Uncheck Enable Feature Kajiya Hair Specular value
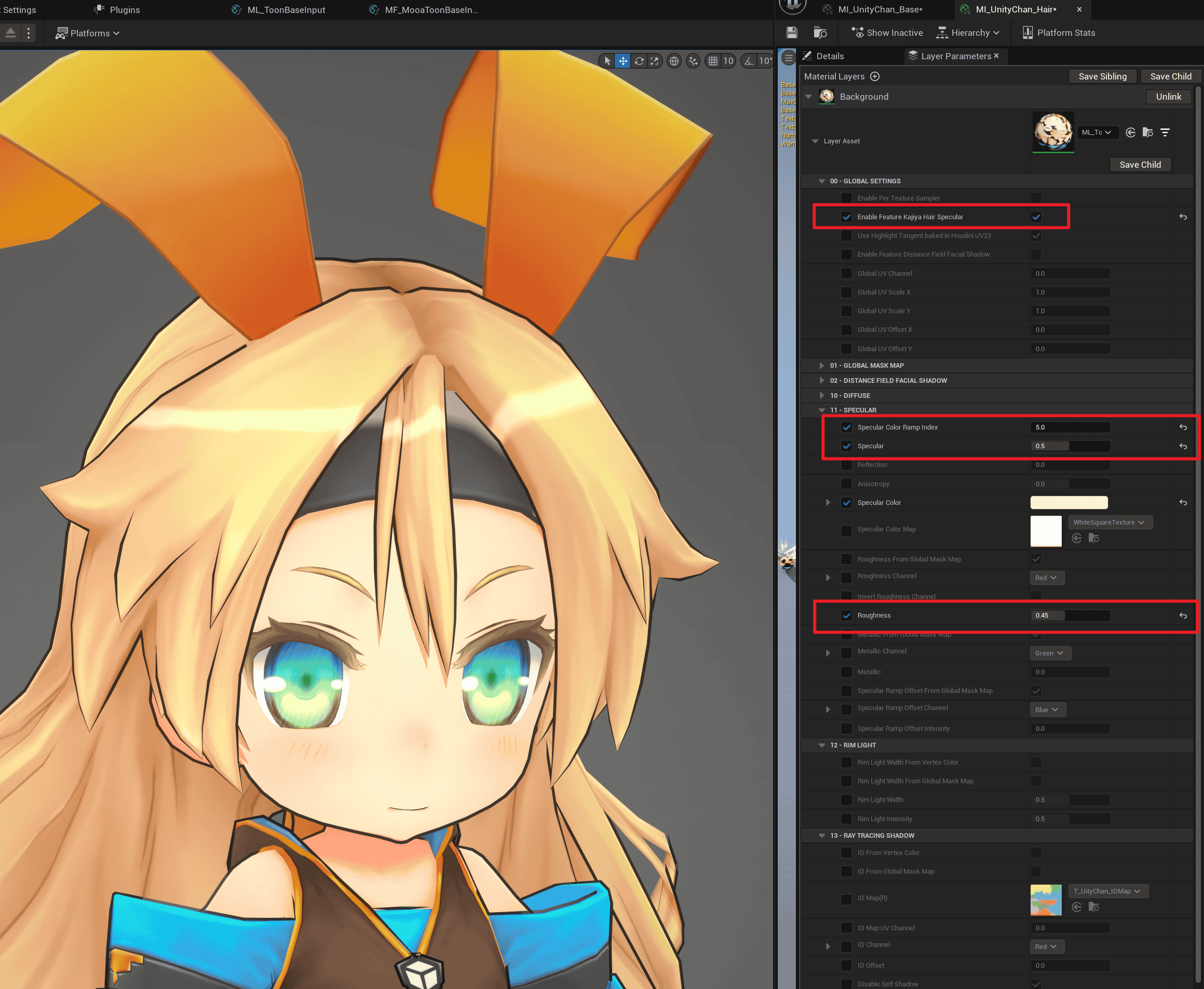This screenshot has height=989, width=1204. point(1036,217)
